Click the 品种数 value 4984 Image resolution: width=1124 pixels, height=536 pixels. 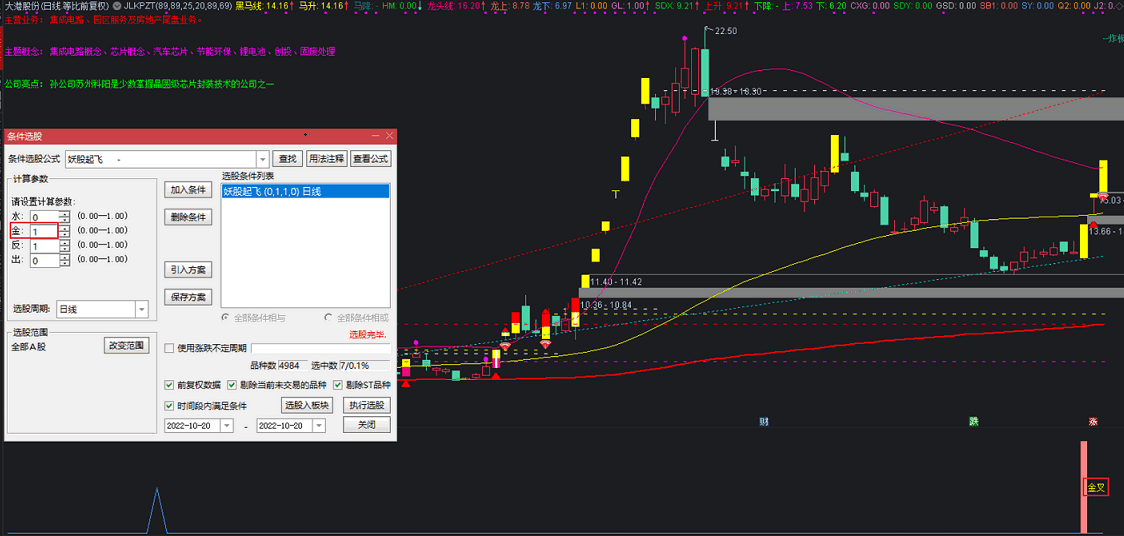293,365
